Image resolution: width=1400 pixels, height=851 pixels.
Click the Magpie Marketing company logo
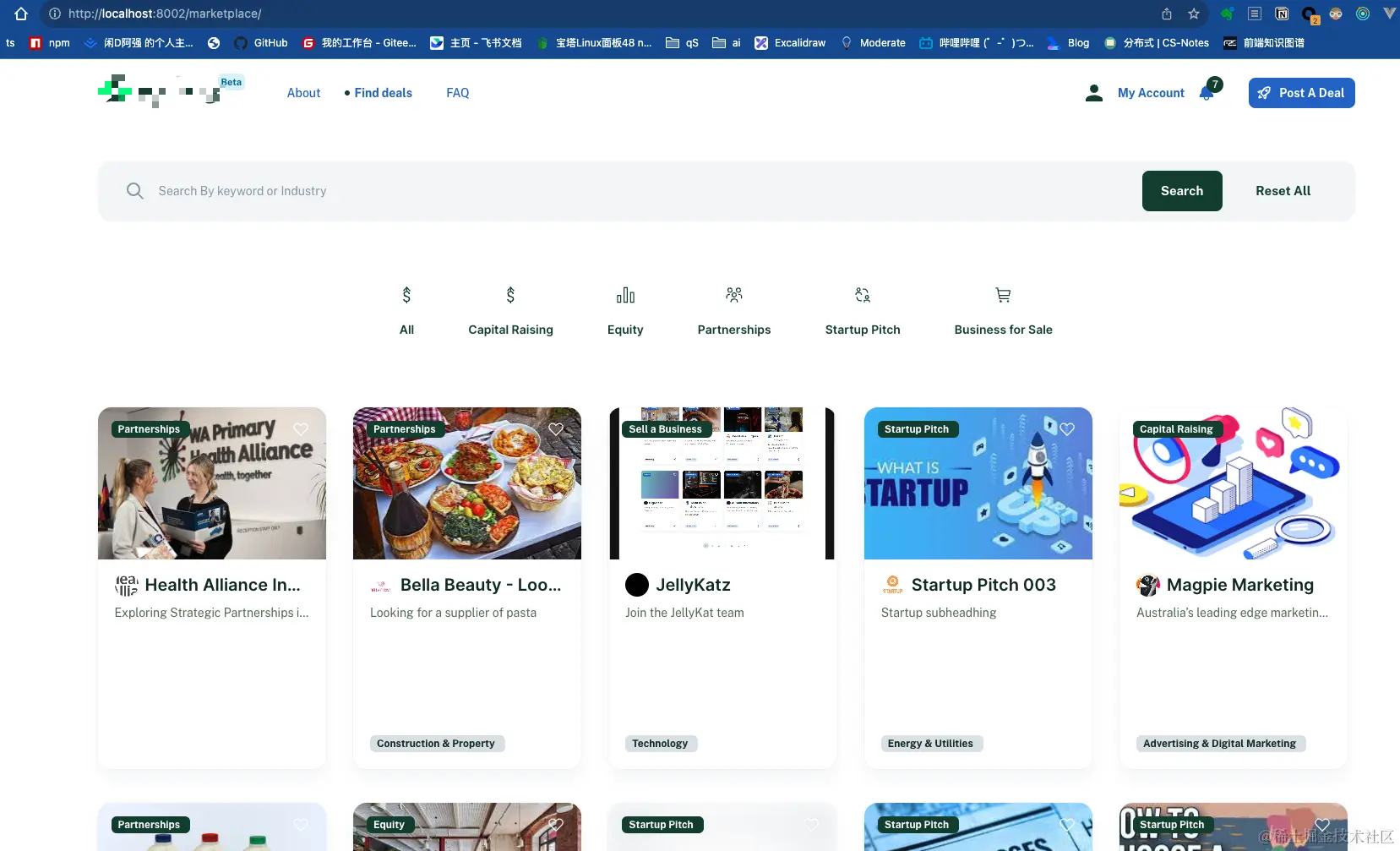pyautogui.click(x=1148, y=585)
